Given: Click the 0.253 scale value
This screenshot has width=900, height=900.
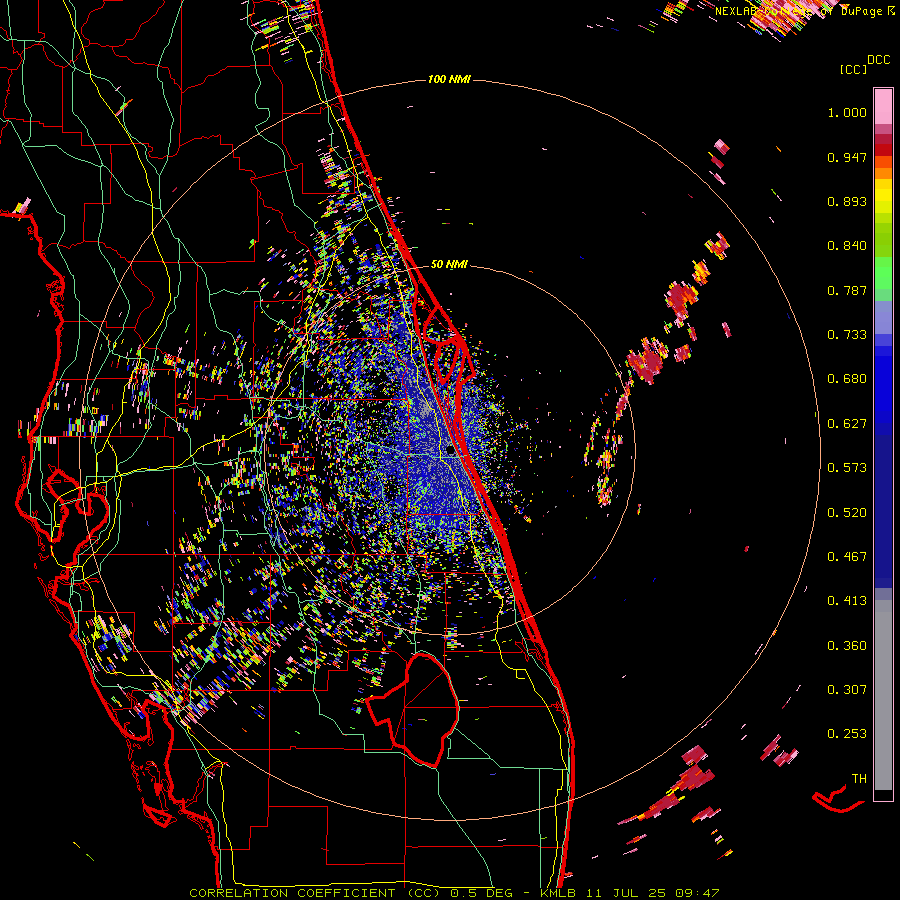Looking at the screenshot, I should point(847,734).
